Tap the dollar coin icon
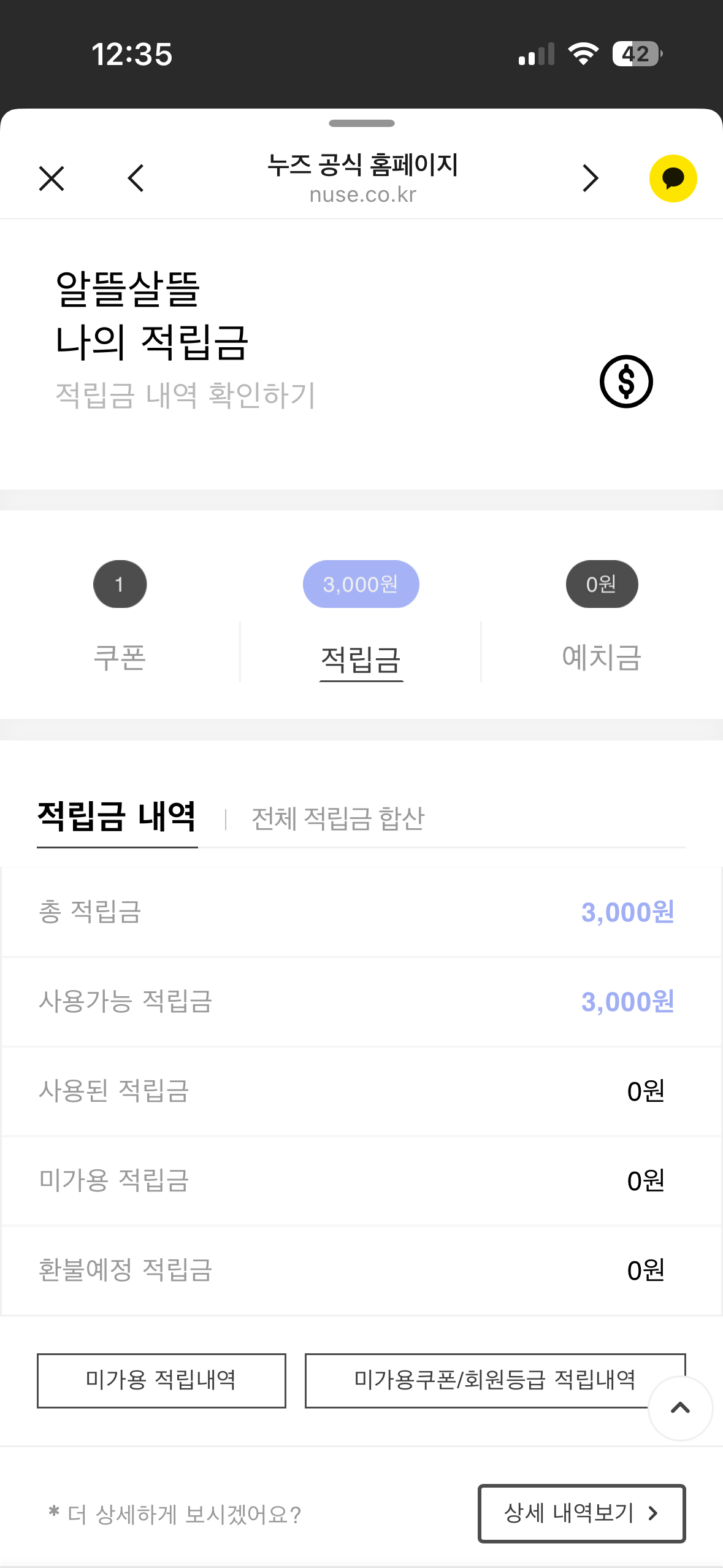This screenshot has width=723, height=1568. point(626,382)
